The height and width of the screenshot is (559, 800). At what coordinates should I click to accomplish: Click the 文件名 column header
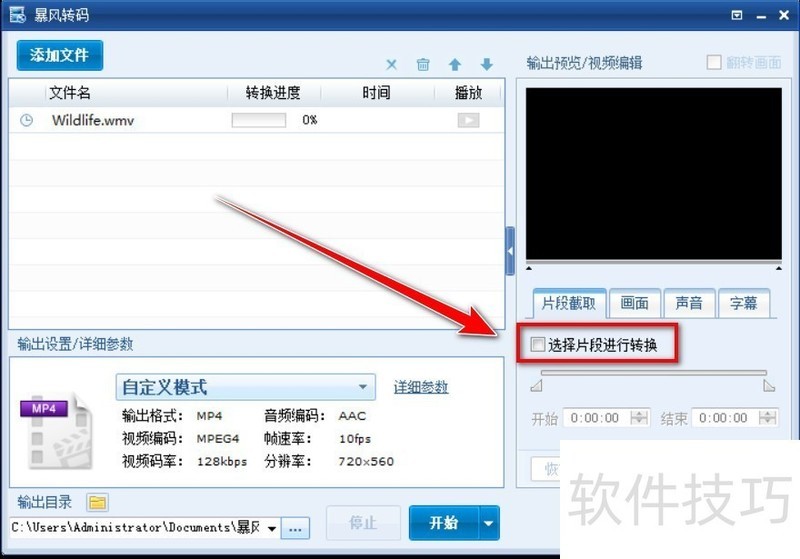click(x=70, y=93)
